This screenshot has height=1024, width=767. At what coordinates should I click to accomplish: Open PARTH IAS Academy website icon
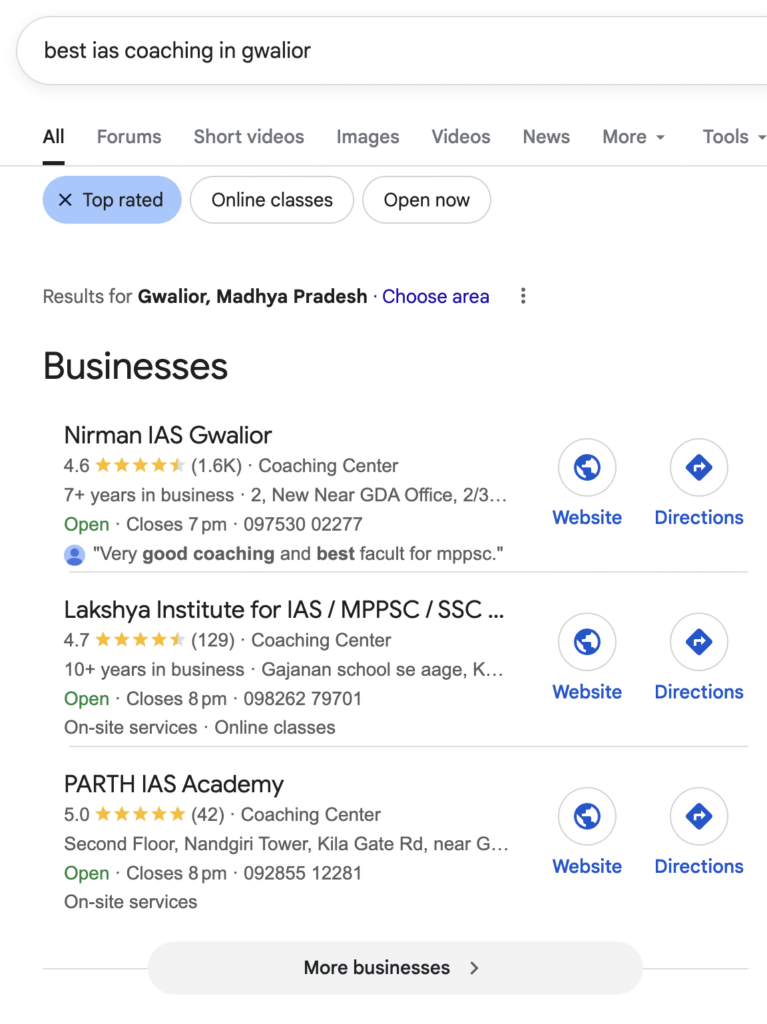tap(587, 816)
